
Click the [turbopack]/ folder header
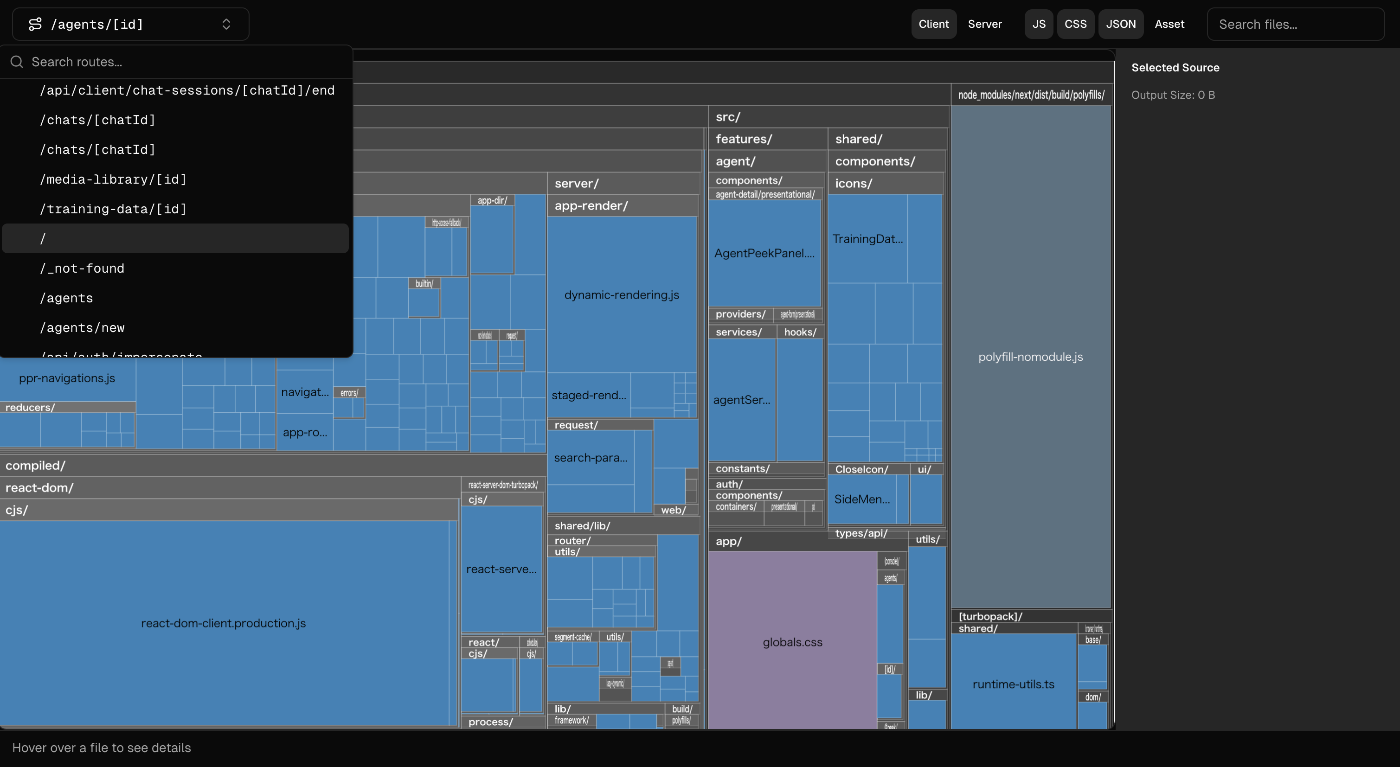1031,616
